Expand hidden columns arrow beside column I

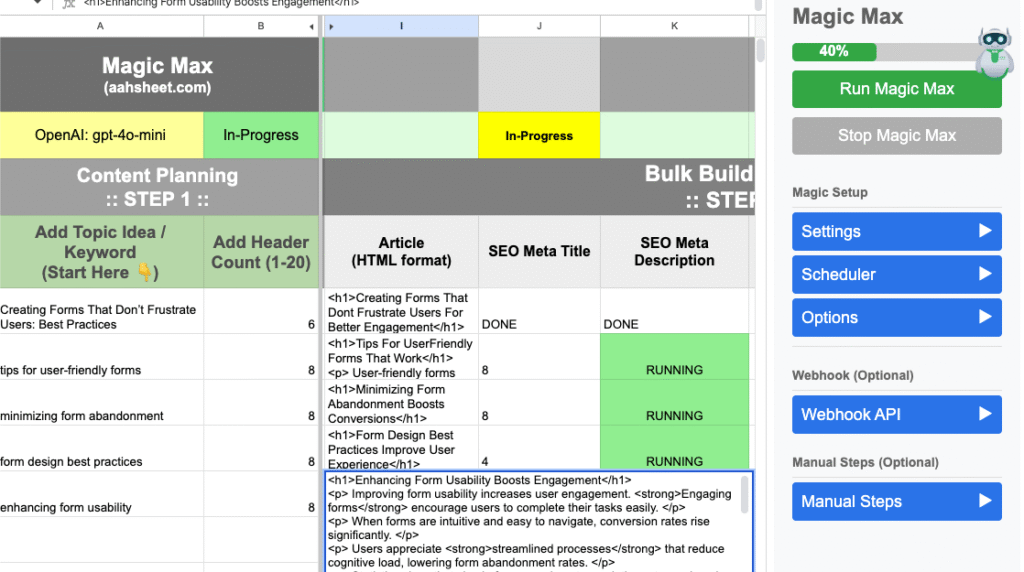click(331, 27)
